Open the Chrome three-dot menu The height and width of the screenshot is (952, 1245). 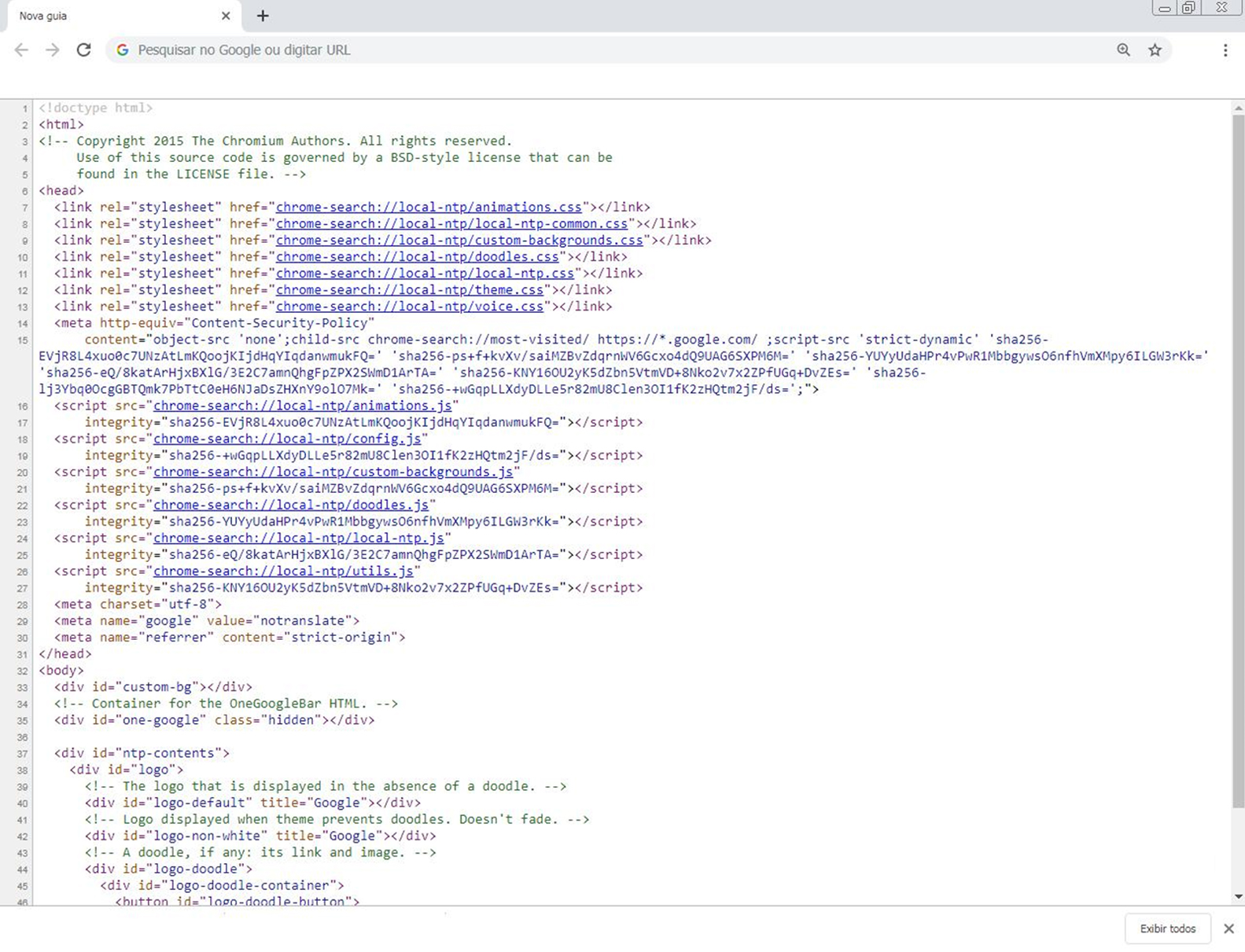point(1225,50)
